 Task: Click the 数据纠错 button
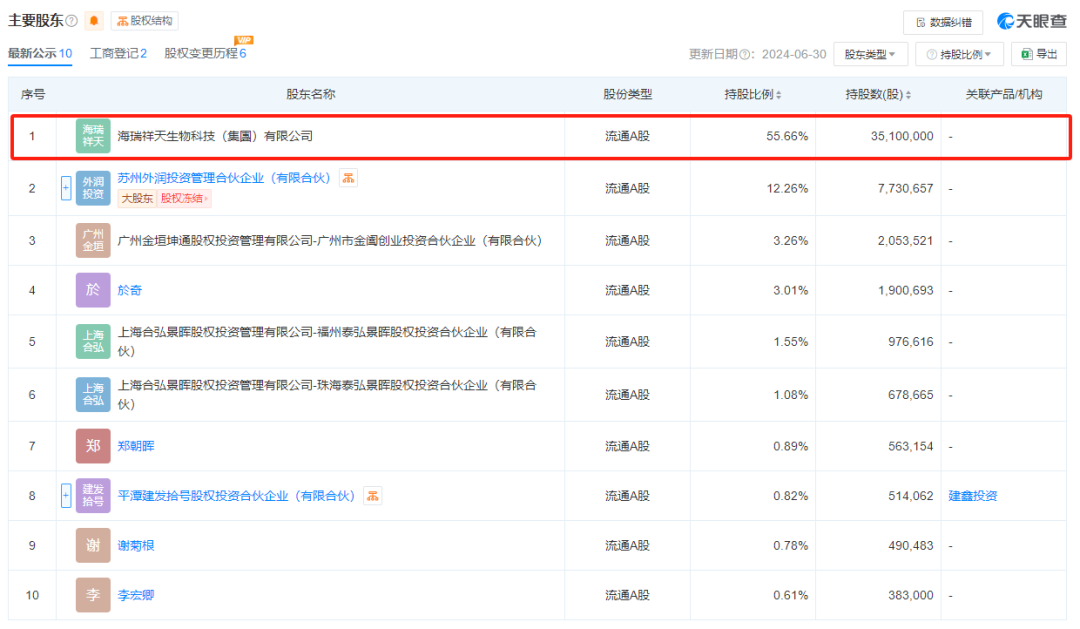(x=942, y=22)
